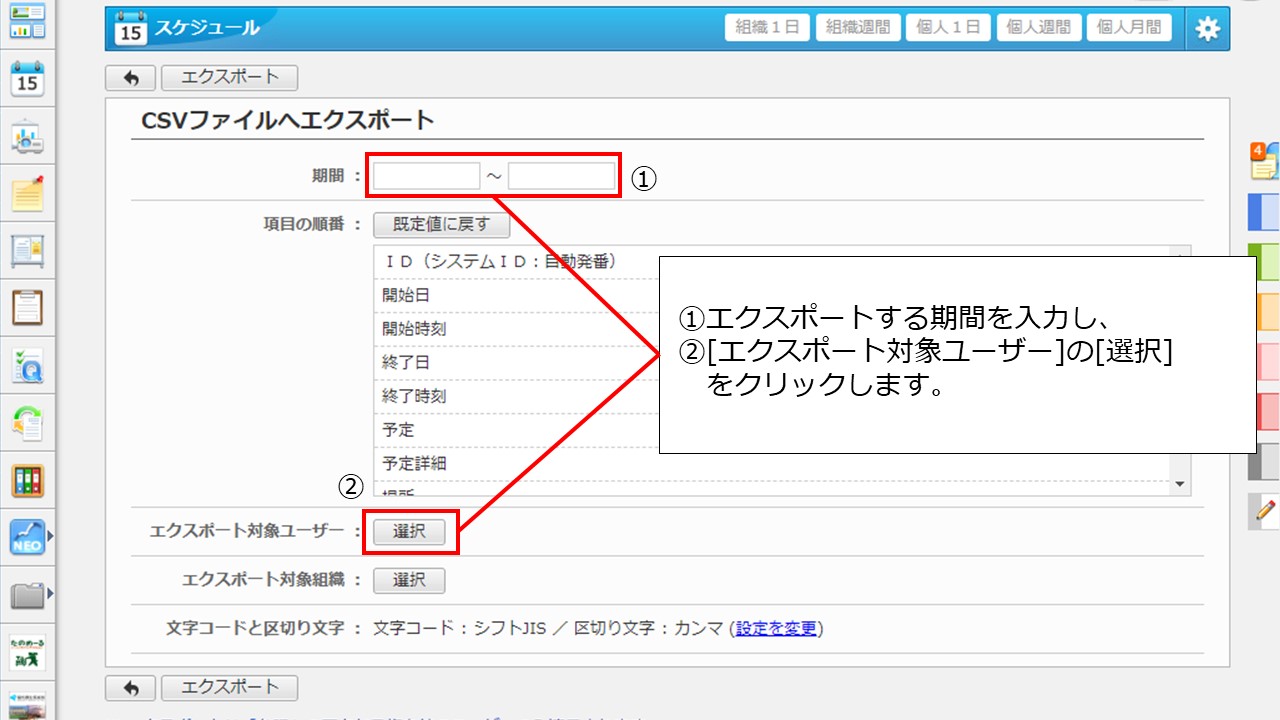Switch to 個人週間 view tab
This screenshot has width=1280, height=720.
coord(1041,28)
